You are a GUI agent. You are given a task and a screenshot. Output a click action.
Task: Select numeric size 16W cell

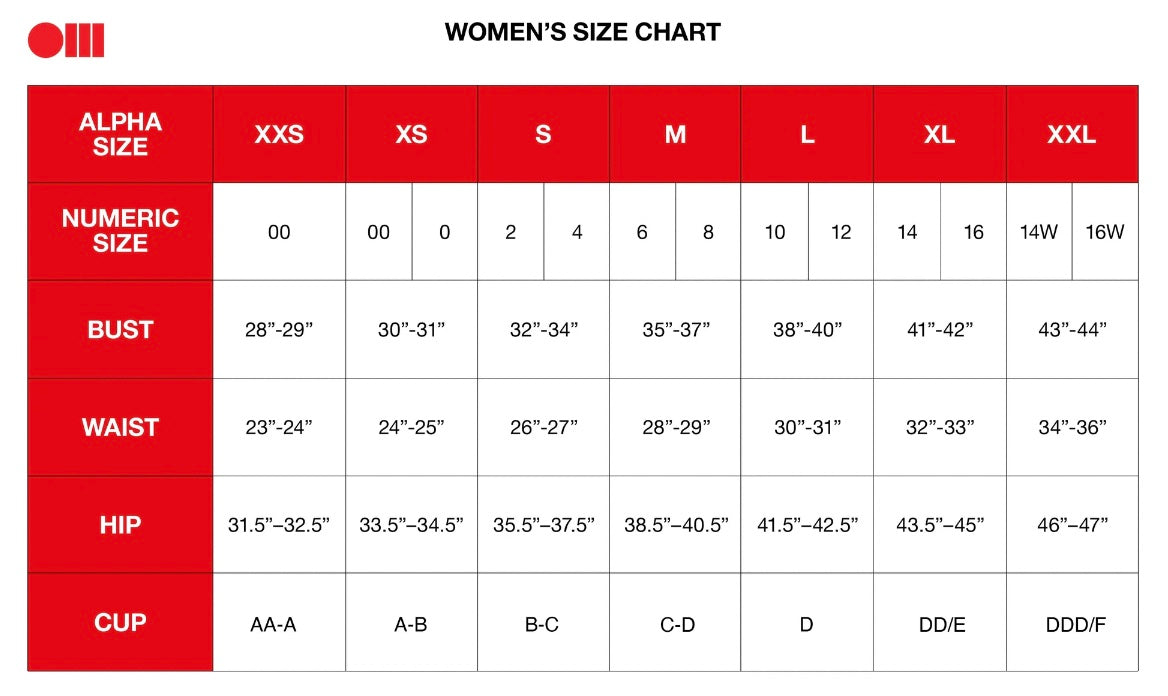coord(1104,232)
